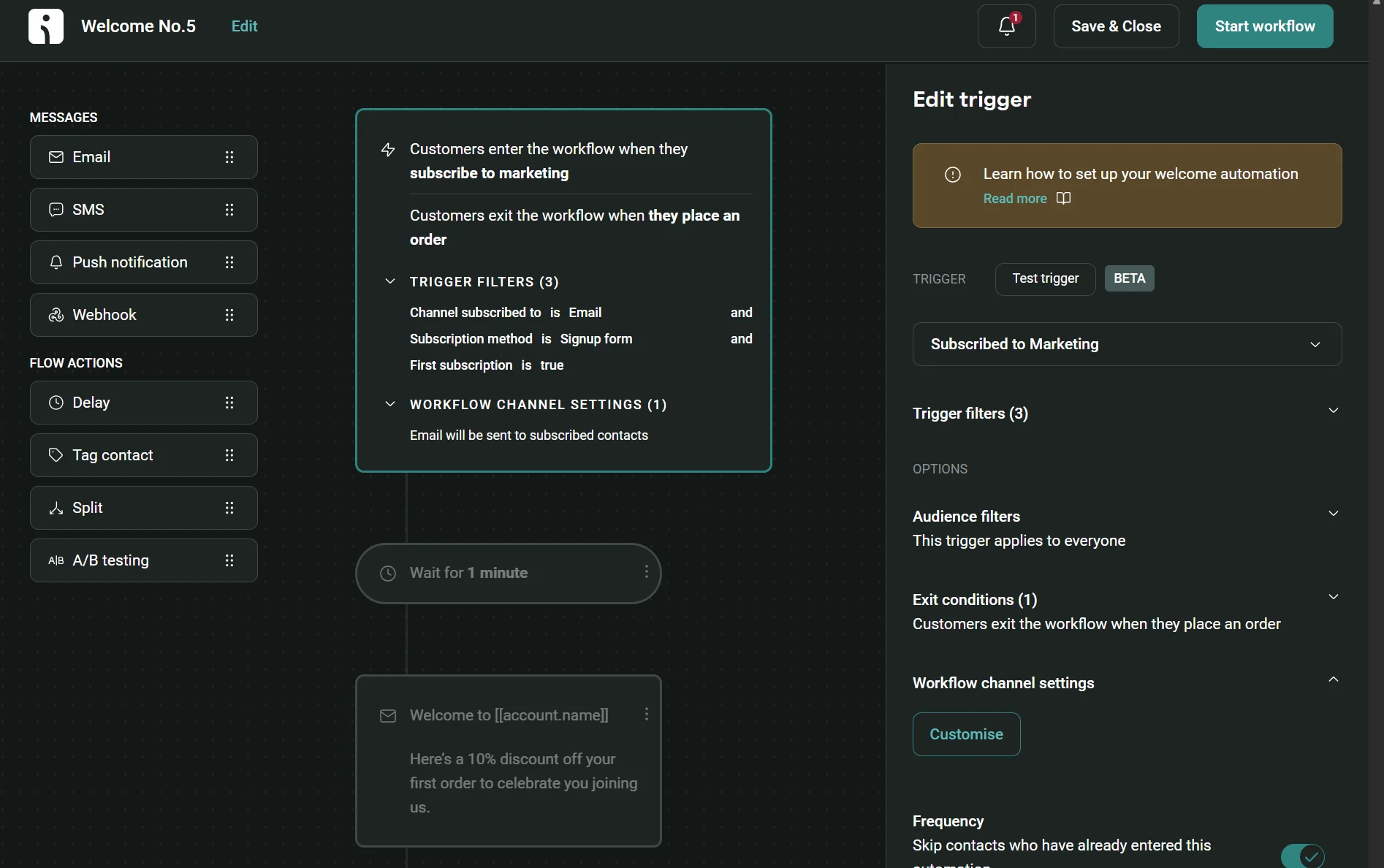Grab the Tag contact drag handle

tap(229, 455)
